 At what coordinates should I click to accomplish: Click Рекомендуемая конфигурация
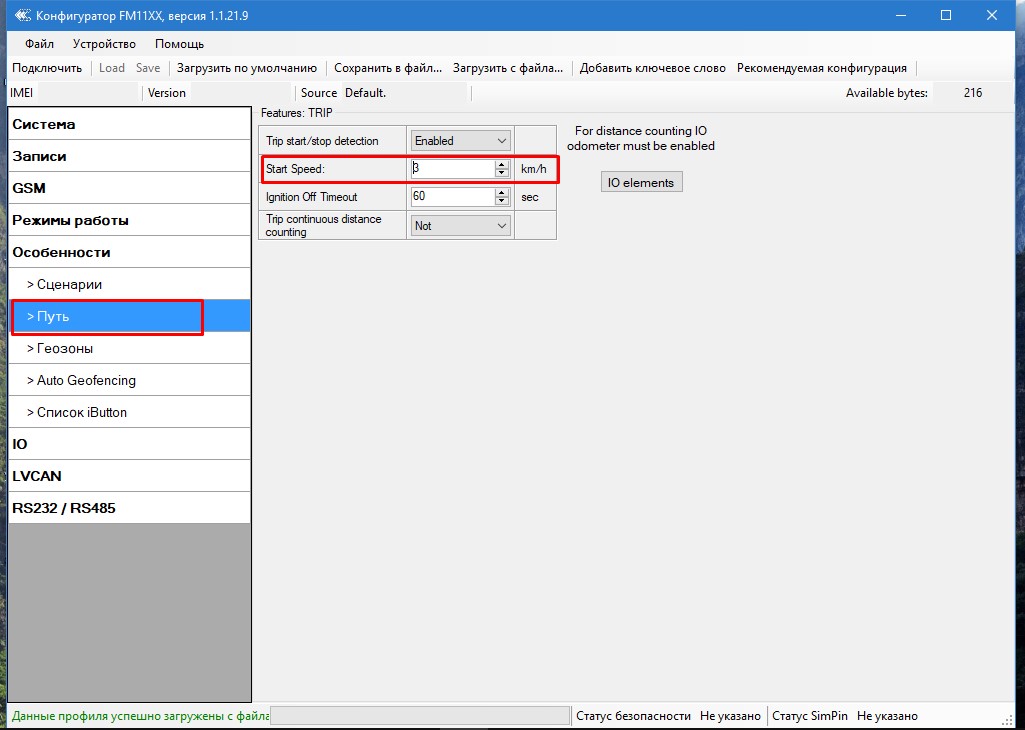[x=821, y=68]
